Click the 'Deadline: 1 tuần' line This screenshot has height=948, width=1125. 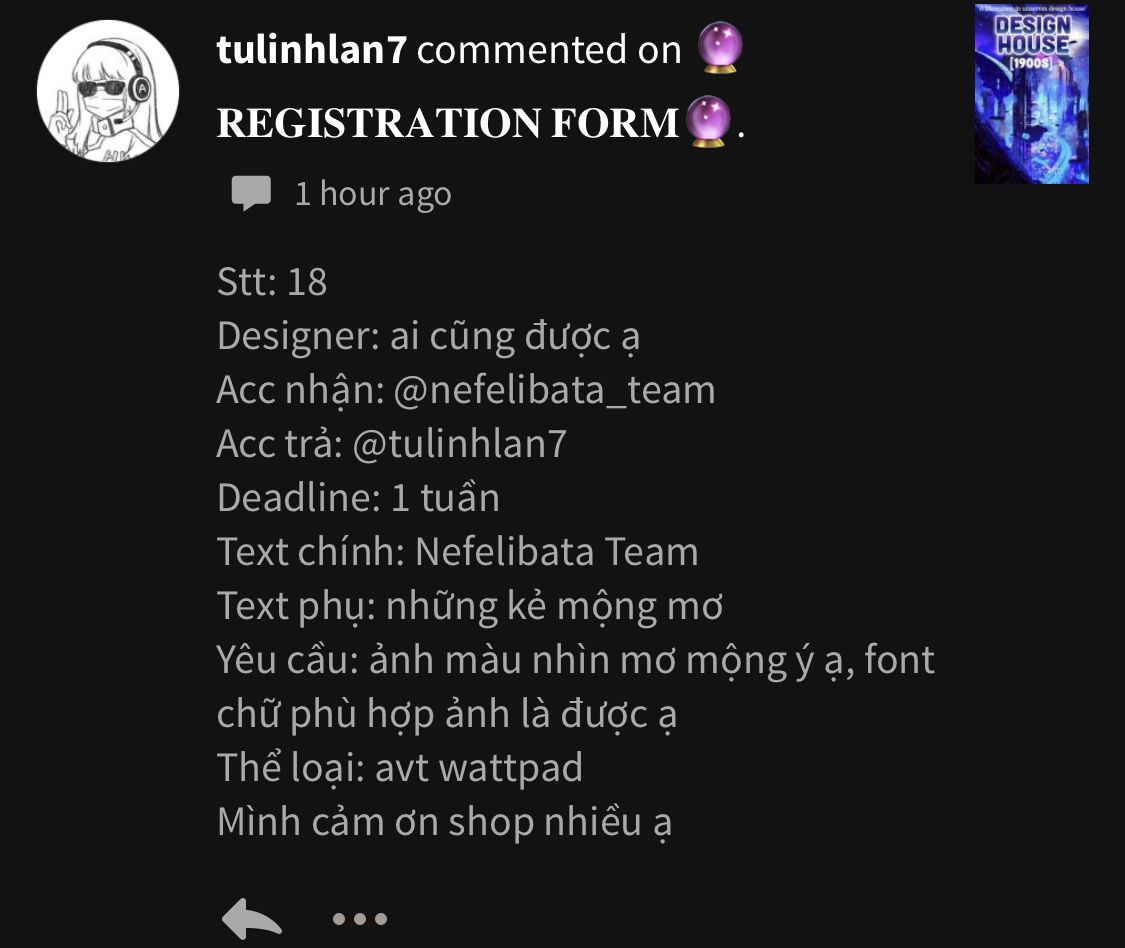[359, 497]
